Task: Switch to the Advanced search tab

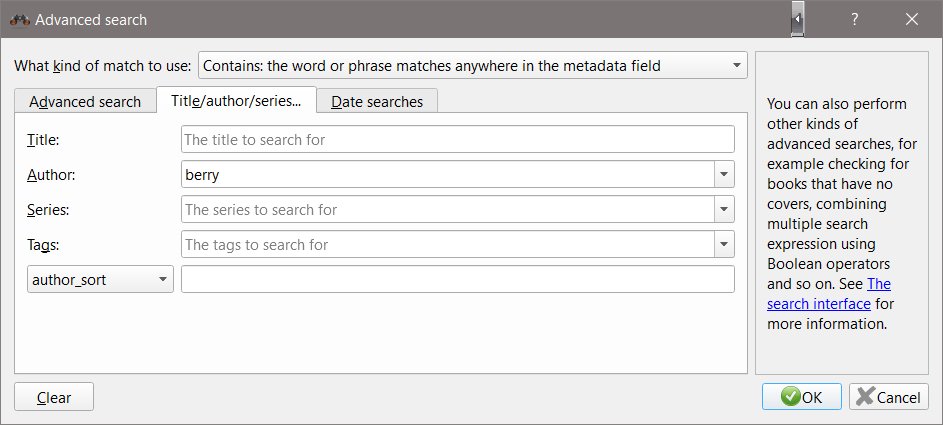Action: 85,101
